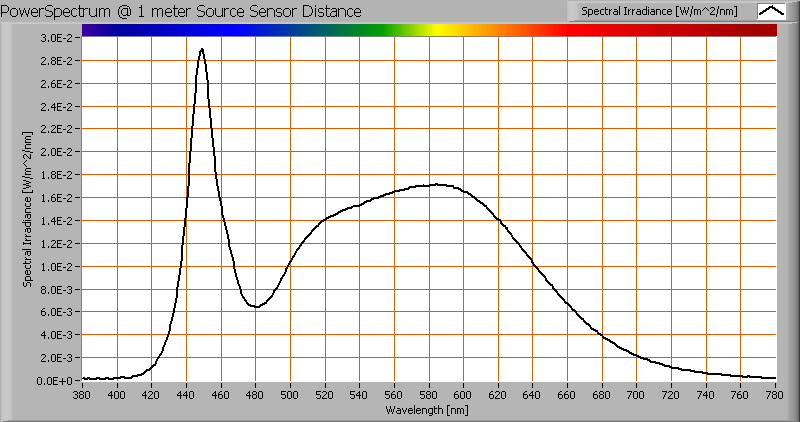The image size is (800, 422).
Task: Click the broad curve maximum near 585 nm
Action: click(437, 184)
